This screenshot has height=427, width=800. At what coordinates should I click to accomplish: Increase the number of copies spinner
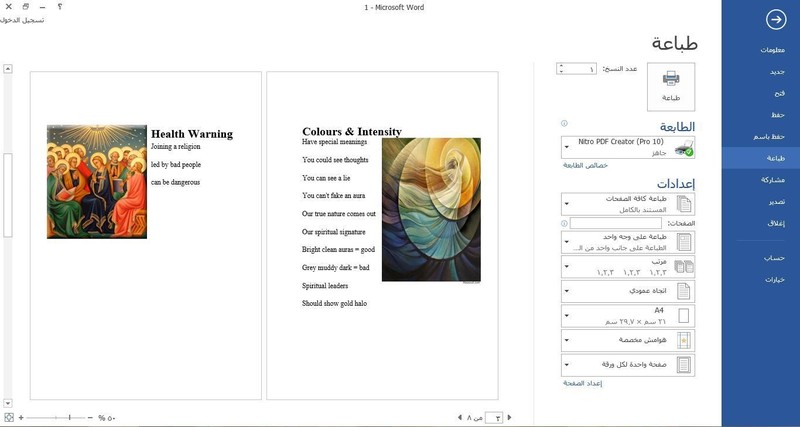pos(561,66)
